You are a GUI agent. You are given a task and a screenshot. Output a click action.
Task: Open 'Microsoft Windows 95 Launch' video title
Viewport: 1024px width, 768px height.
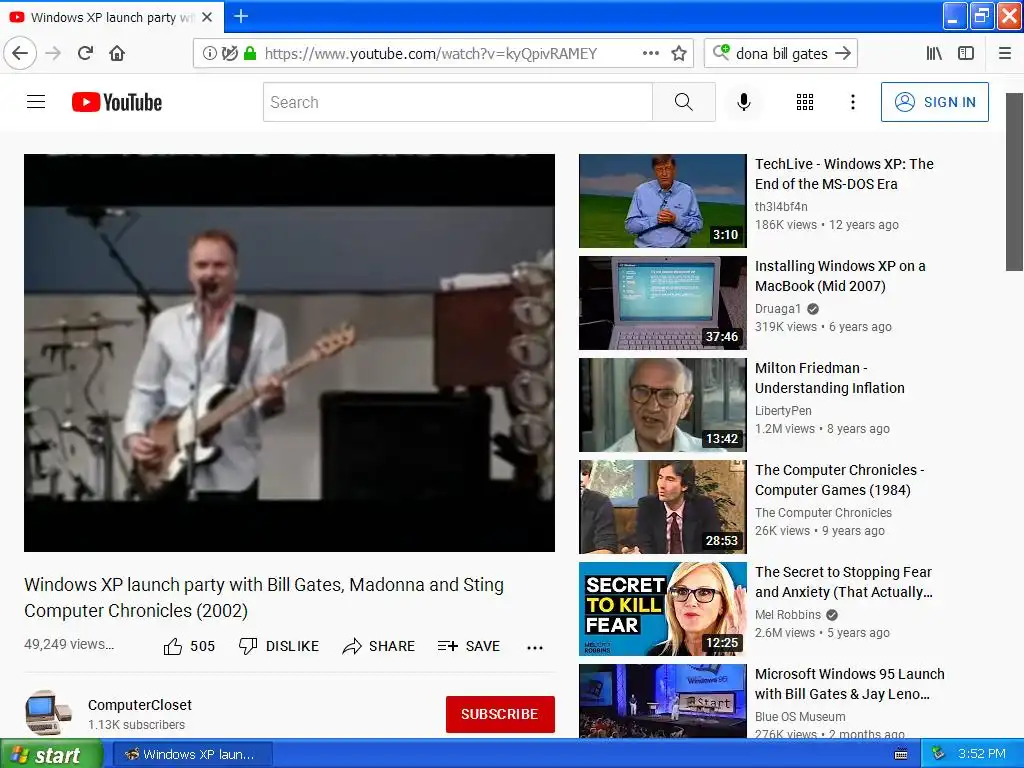point(850,683)
